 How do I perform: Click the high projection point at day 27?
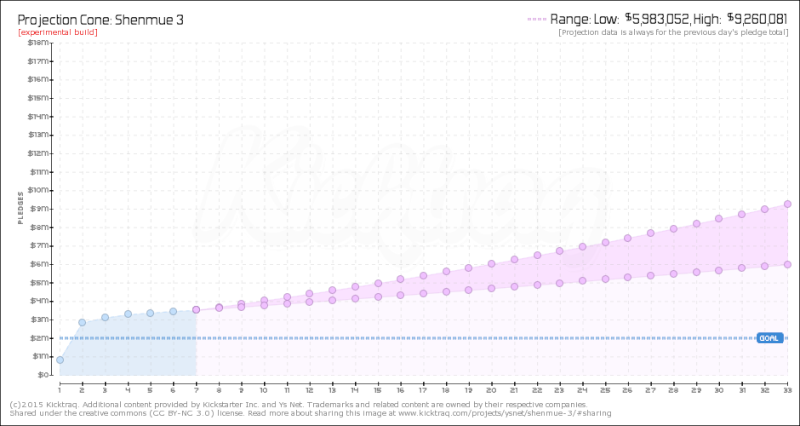(x=651, y=233)
